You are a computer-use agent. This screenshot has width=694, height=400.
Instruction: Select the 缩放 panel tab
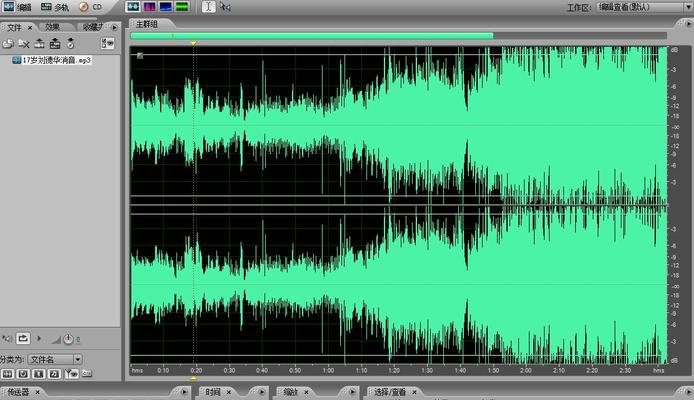point(290,392)
